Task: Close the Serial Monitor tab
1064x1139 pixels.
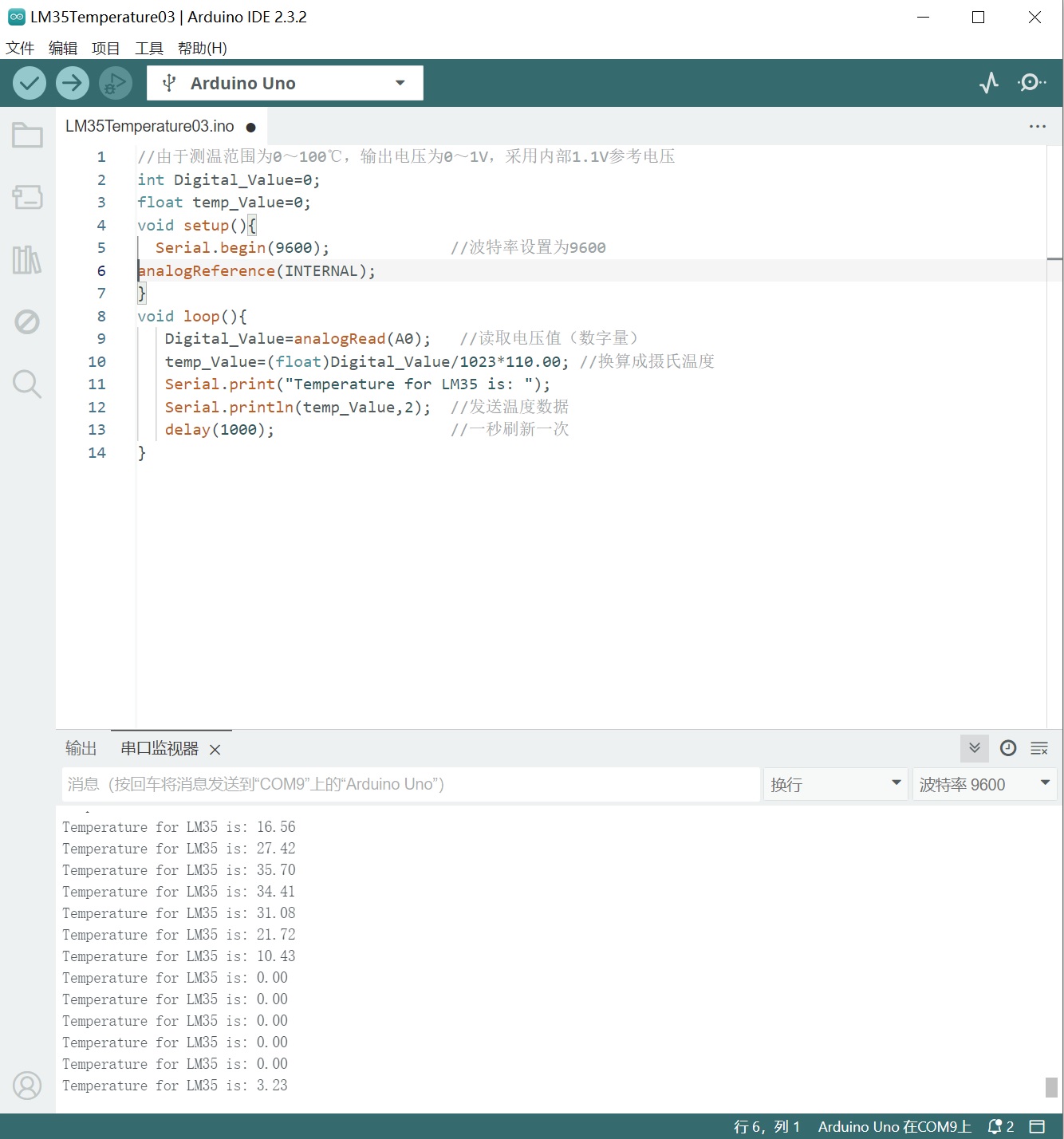Action: tap(215, 749)
